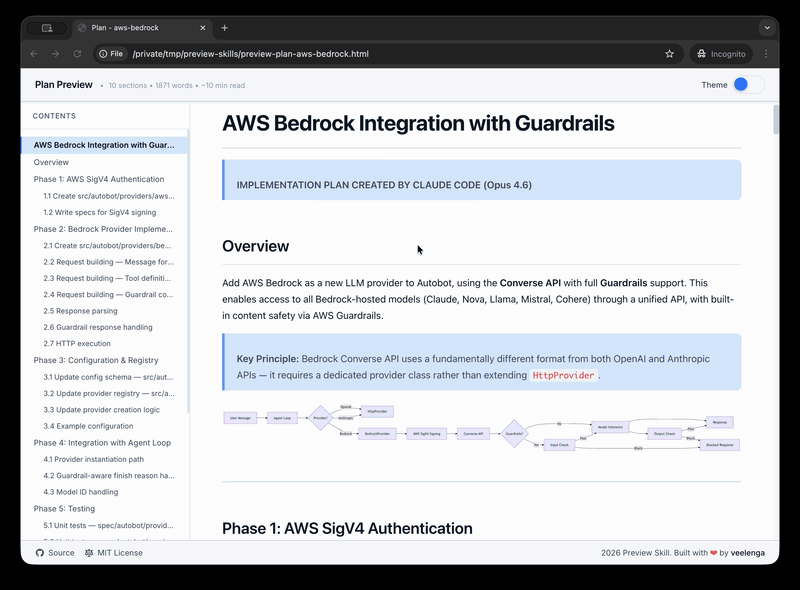The image size is (800, 590).
Task: Open section 2.7 HTTP execution
Action: pyautogui.click(x=77, y=343)
